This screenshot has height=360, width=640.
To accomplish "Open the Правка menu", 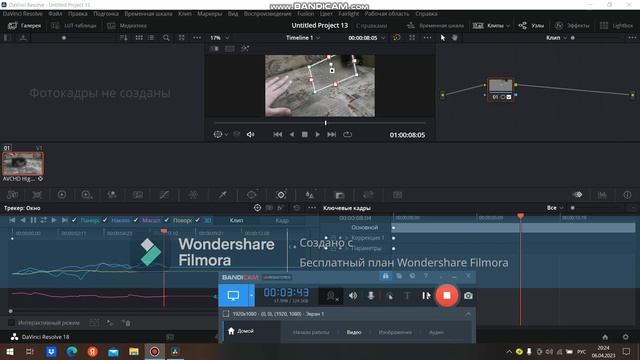I will tap(78, 13).
